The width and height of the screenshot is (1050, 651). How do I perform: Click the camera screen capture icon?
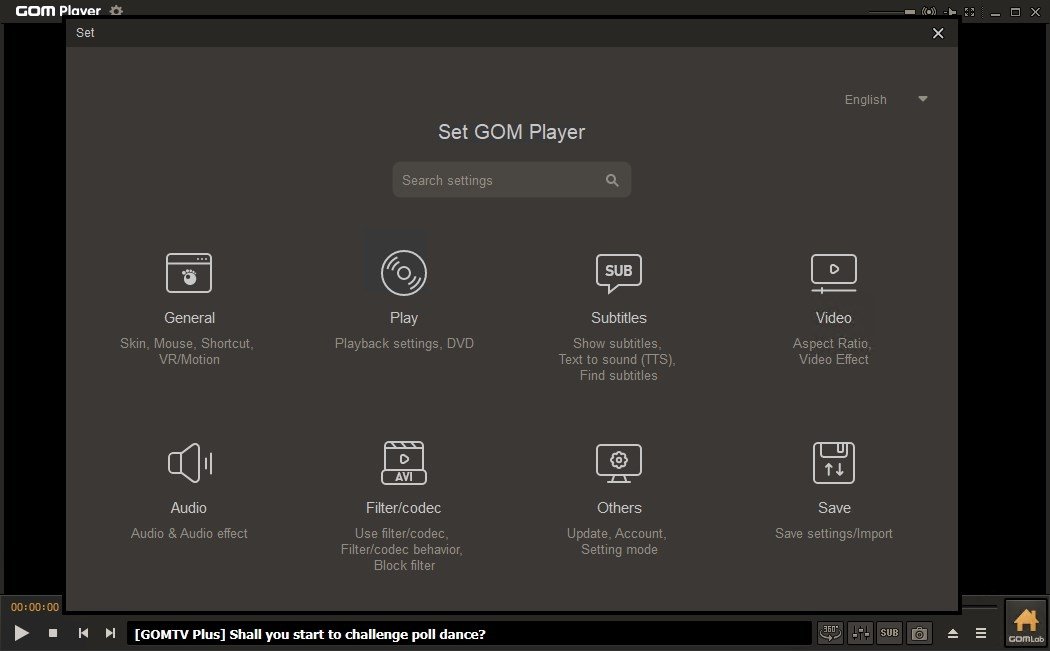point(919,633)
